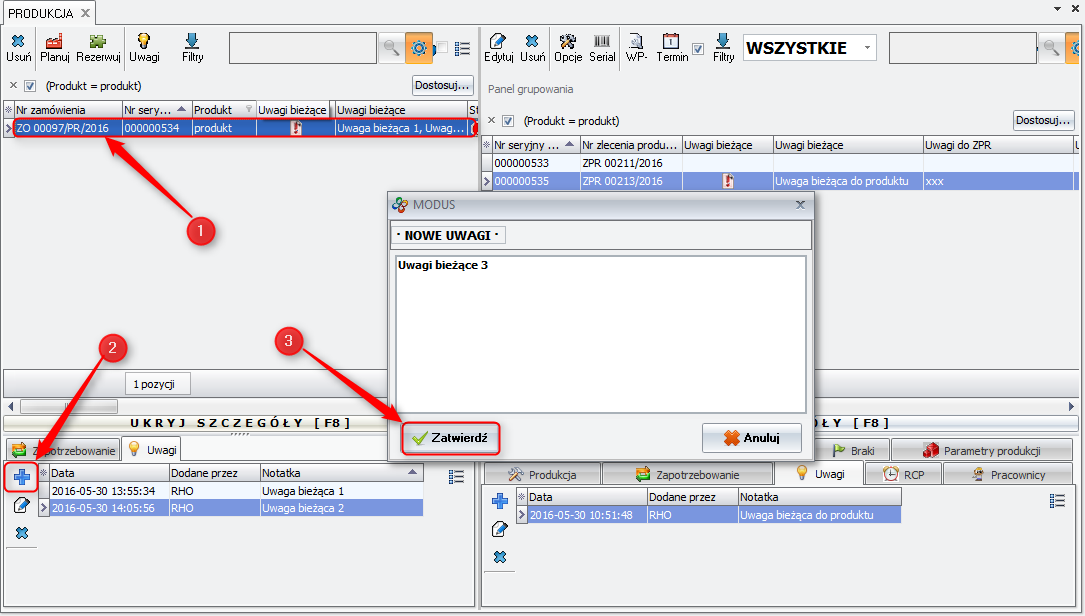Open right Produkcja tab
Image resolution: width=1085 pixels, height=616 pixels.
542,475
